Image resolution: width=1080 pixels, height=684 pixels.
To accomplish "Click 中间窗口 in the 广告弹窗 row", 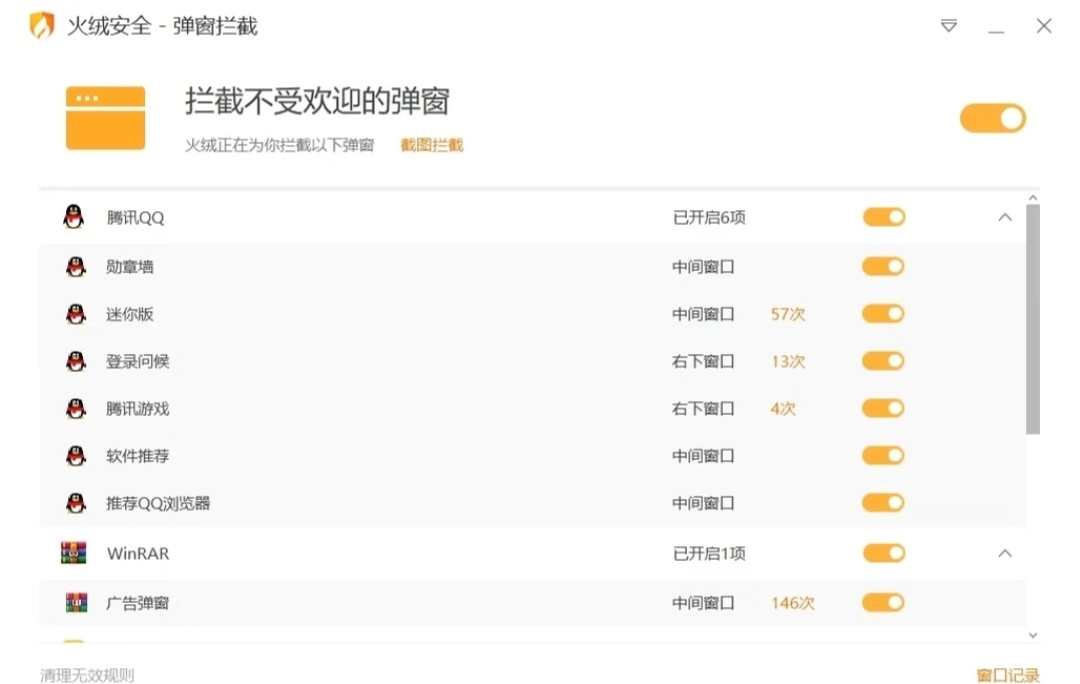I will pos(703,603).
